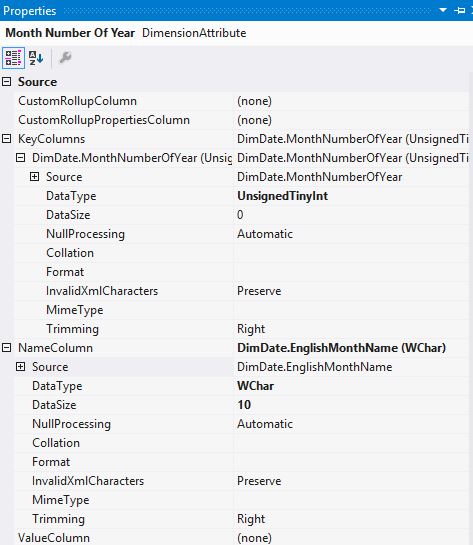Image resolution: width=473 pixels, height=545 pixels.
Task: Select the CustomRollupPropertiesColumn property
Action: [104, 120]
